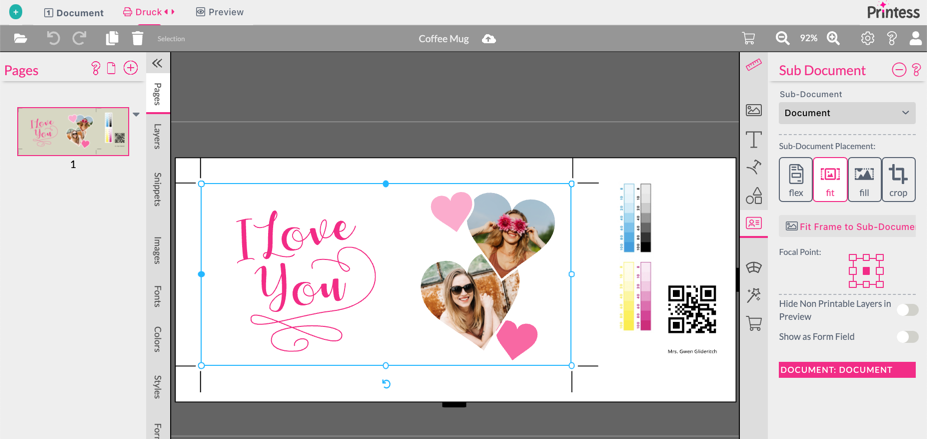The image size is (927, 439).
Task: Collapse Sub Document panel minus icon
Action: click(x=899, y=70)
